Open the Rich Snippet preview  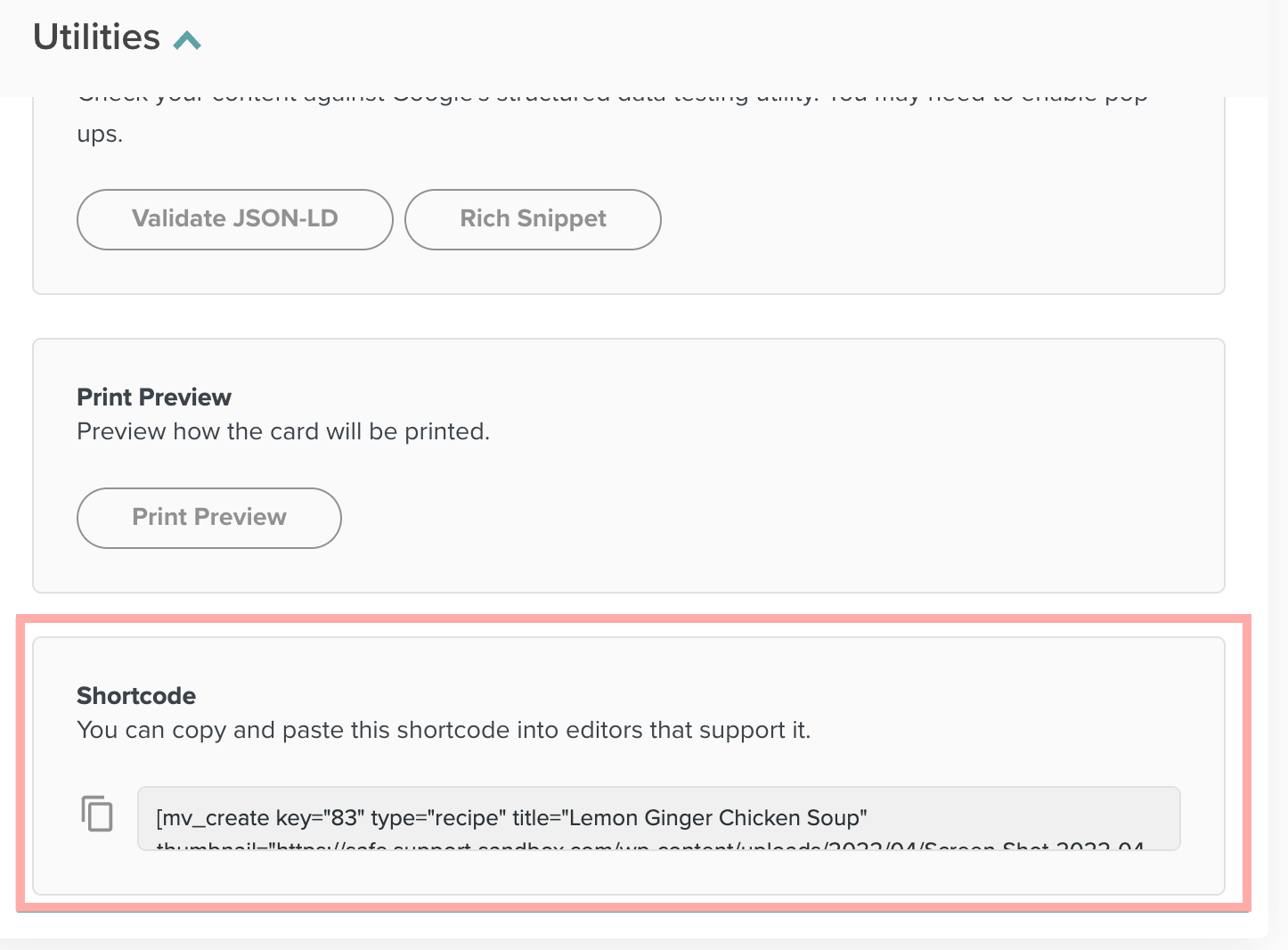pyautogui.click(x=533, y=219)
